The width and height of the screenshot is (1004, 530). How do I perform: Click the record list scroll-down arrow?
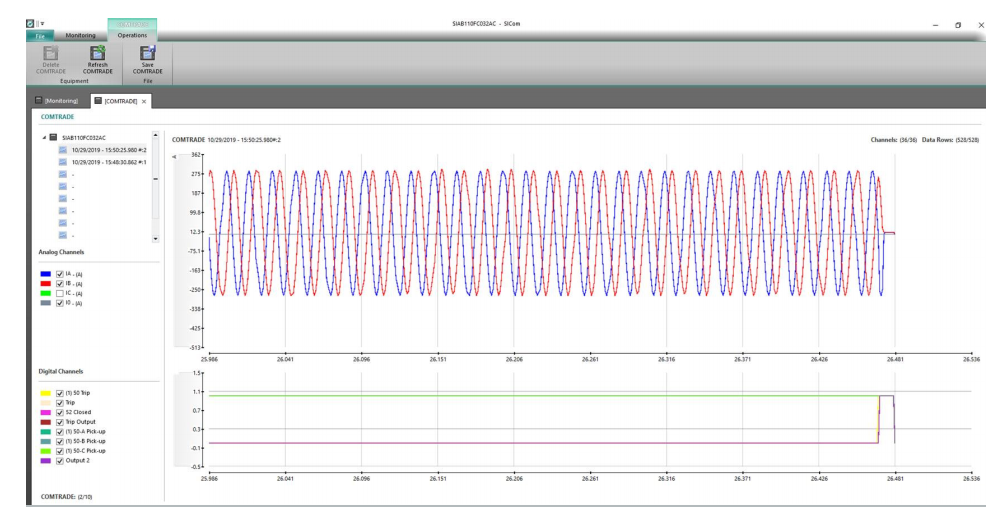[155, 239]
